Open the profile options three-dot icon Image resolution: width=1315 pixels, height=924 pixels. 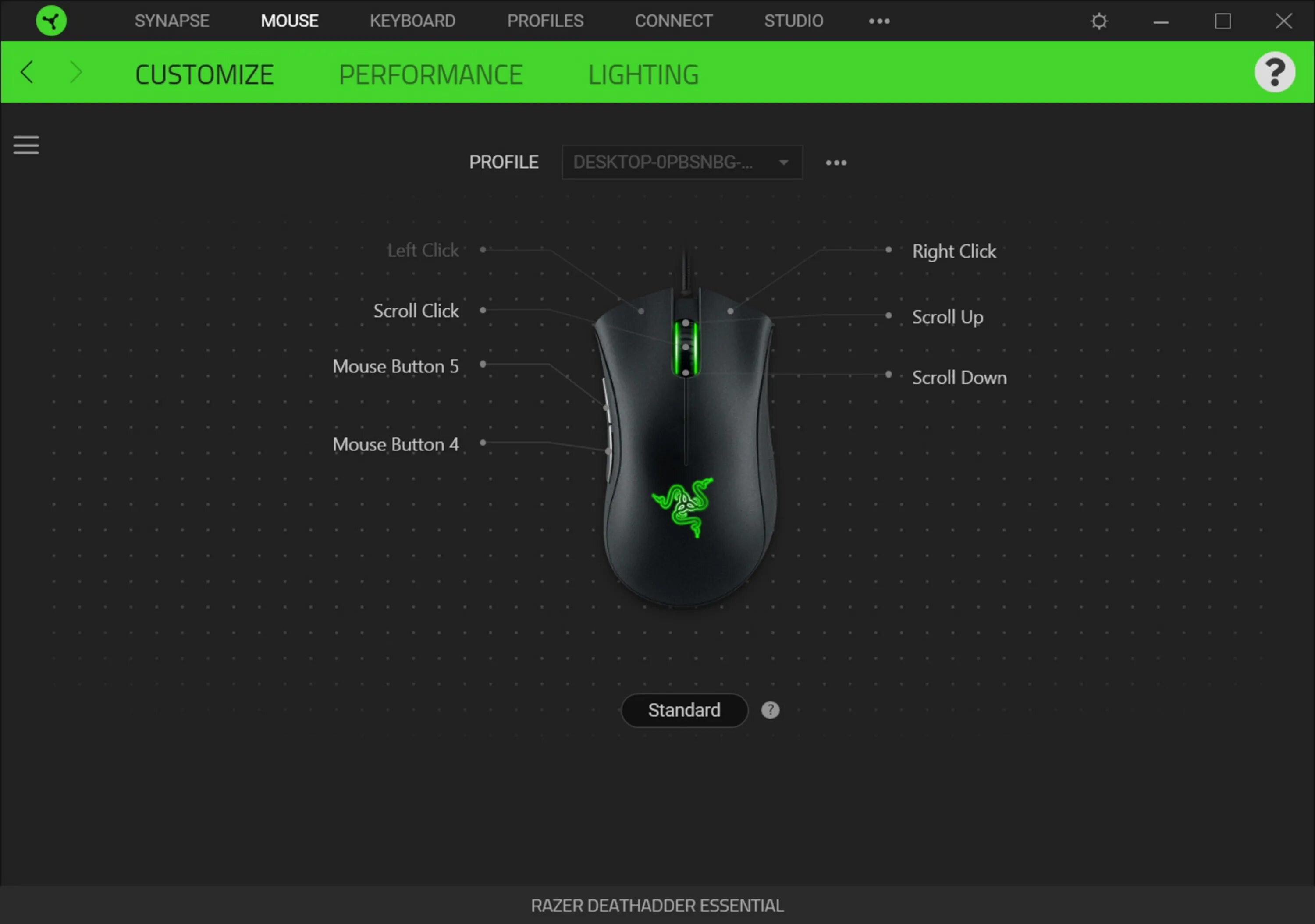pyautogui.click(x=835, y=163)
